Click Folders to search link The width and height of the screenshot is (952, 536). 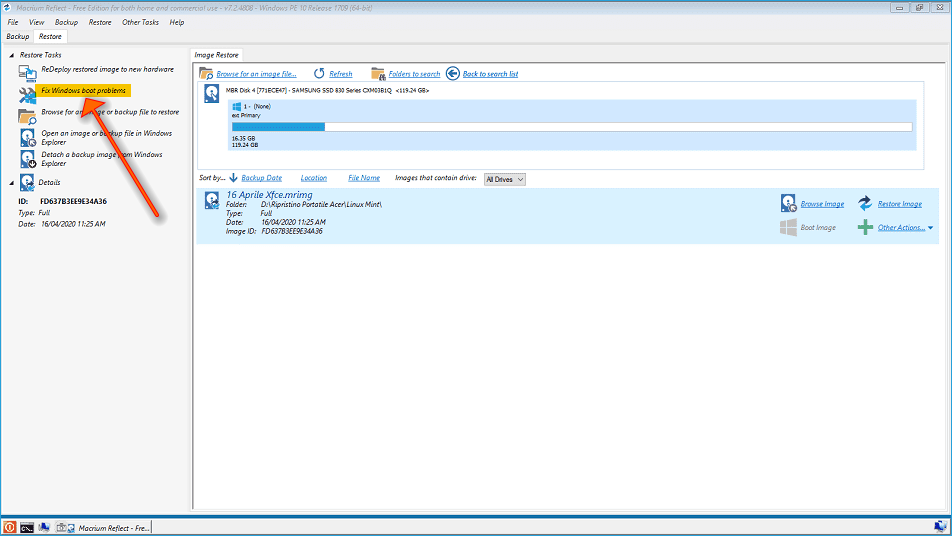pyautogui.click(x=414, y=74)
